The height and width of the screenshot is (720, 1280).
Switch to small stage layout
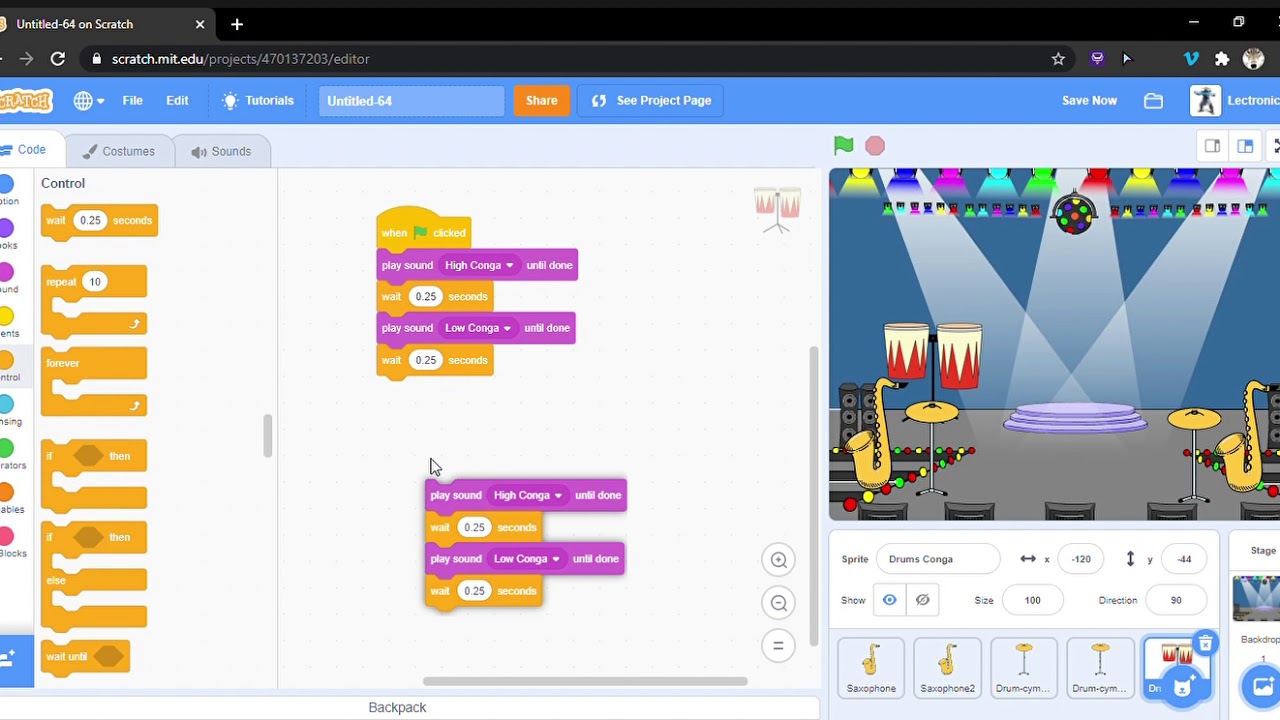click(x=1212, y=146)
